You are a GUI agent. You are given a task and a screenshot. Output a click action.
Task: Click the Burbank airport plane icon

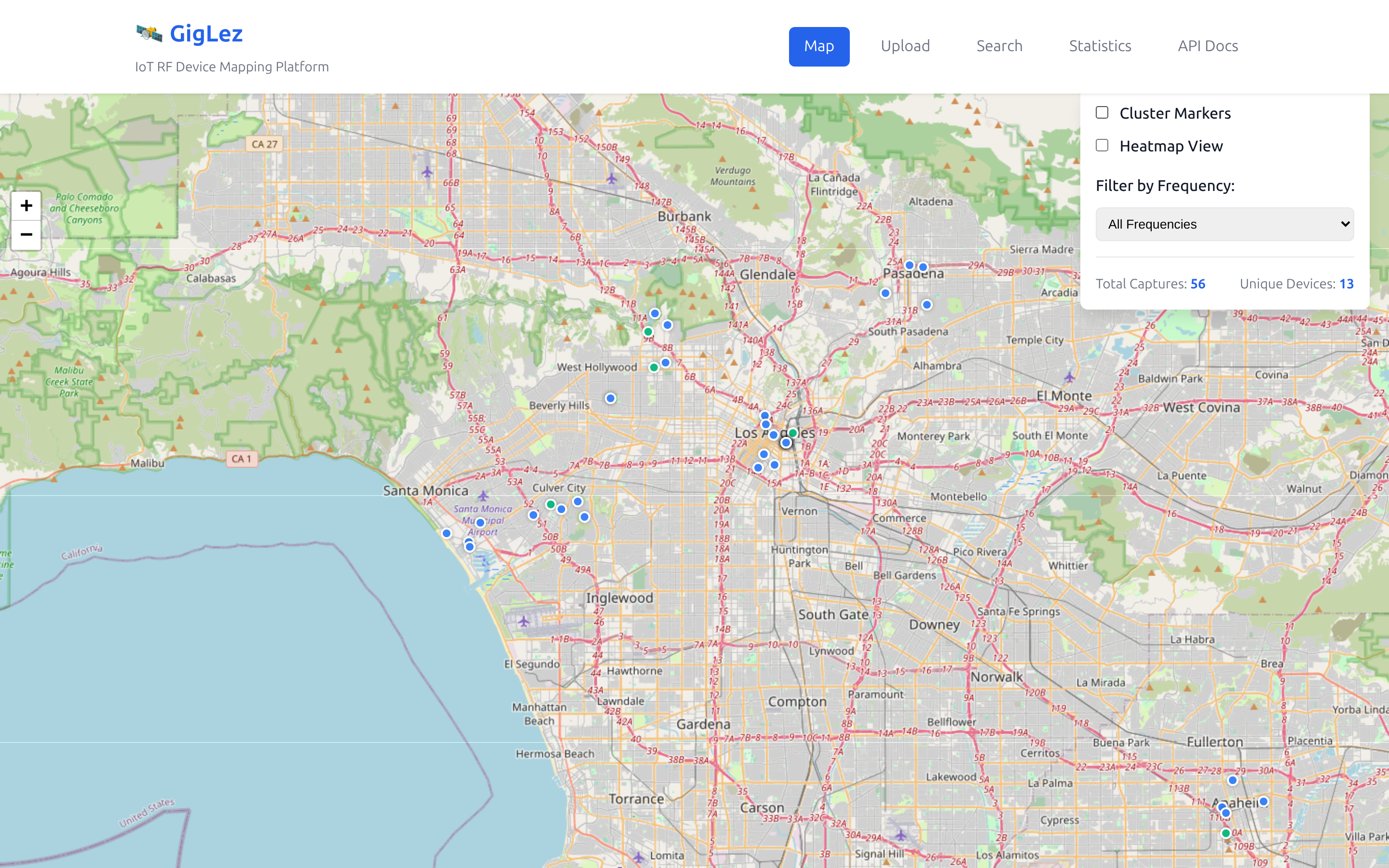click(x=612, y=179)
